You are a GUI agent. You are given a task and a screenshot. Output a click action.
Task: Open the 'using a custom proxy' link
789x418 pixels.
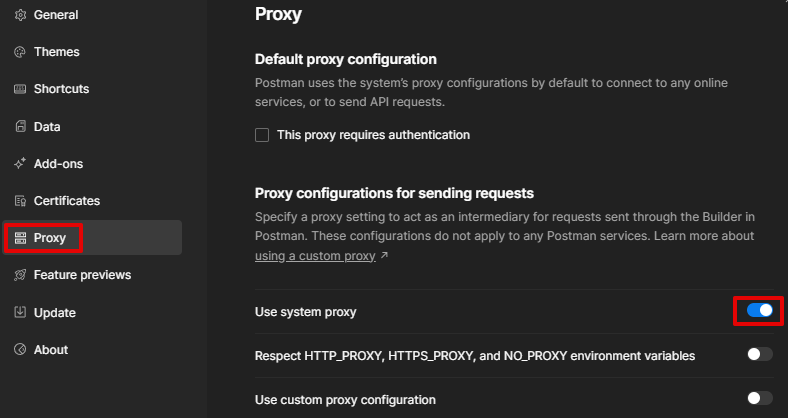pos(315,256)
